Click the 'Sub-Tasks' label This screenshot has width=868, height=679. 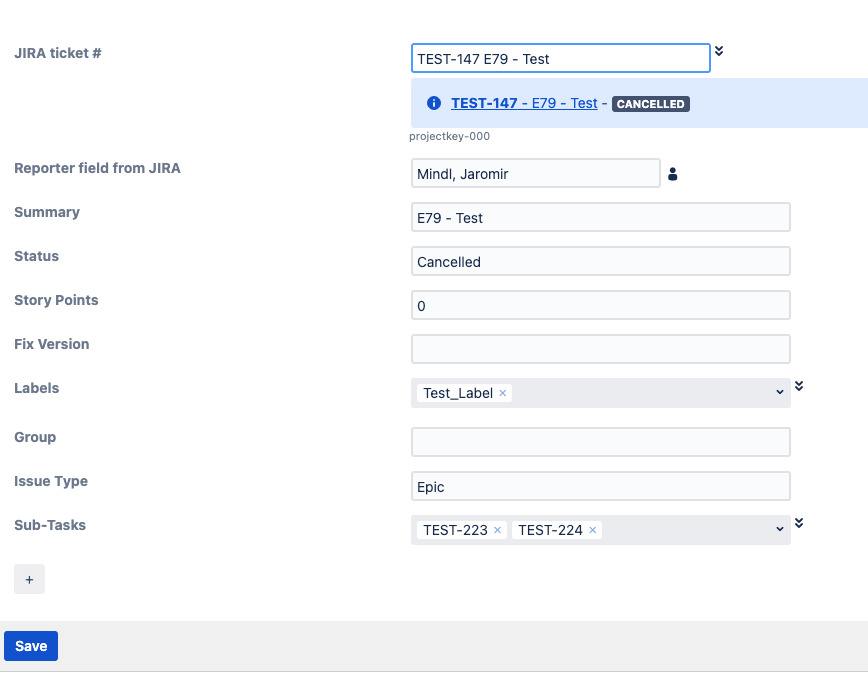tap(50, 525)
